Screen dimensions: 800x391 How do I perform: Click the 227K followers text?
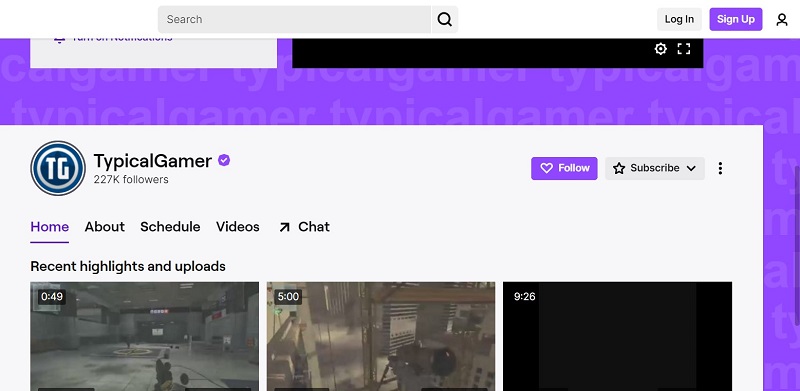click(x=131, y=180)
